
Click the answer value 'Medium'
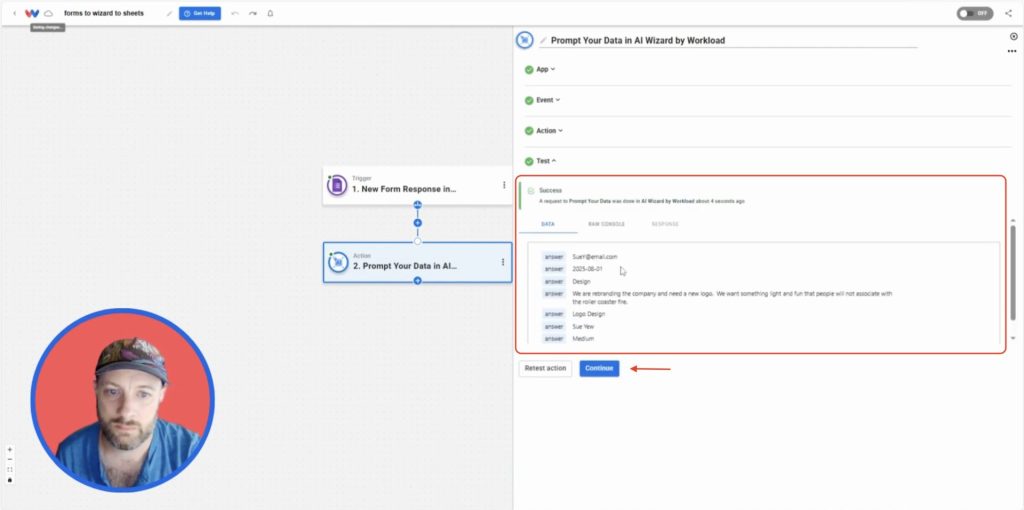(x=583, y=339)
